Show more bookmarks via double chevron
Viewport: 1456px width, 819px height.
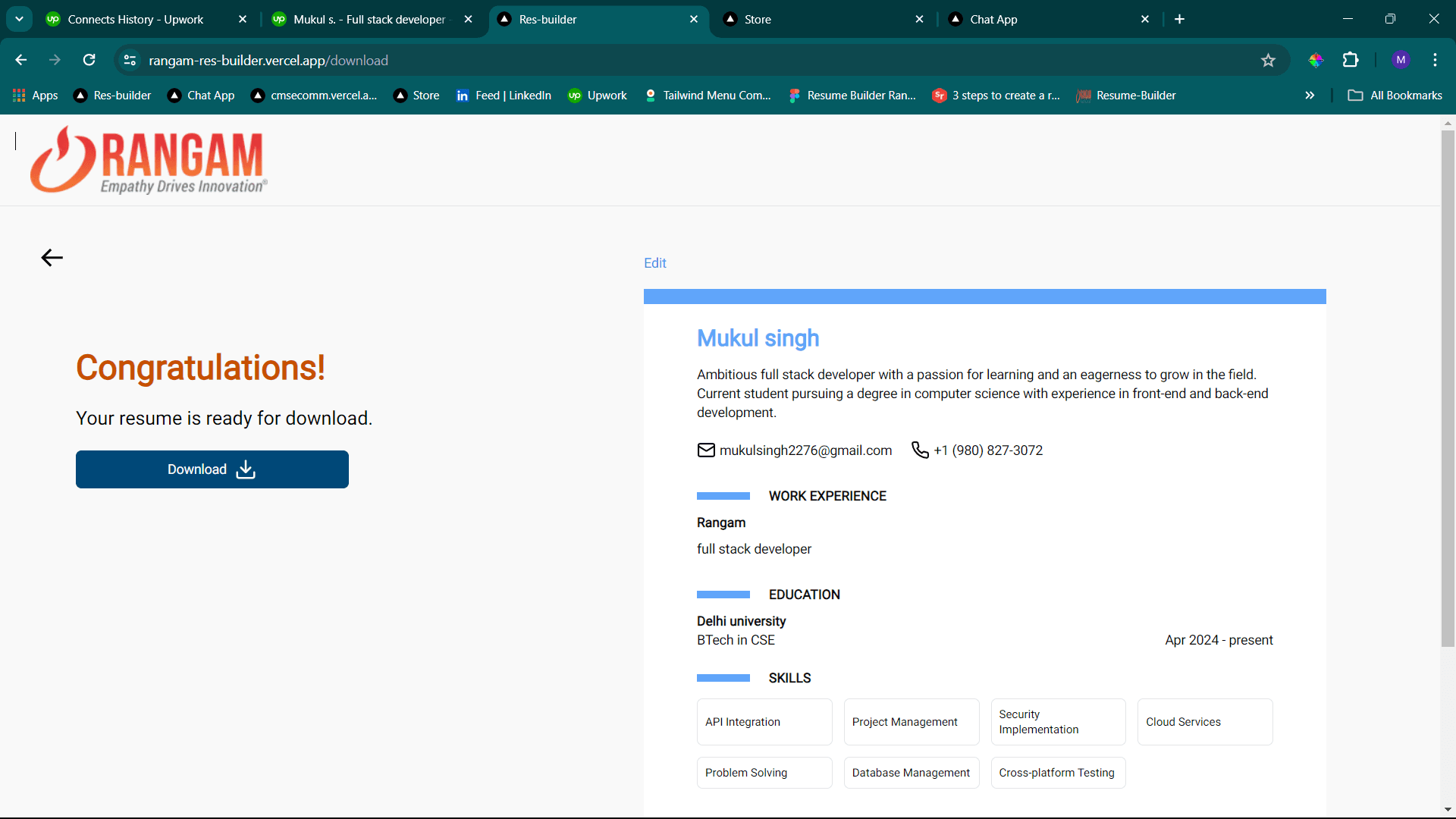pos(1310,96)
